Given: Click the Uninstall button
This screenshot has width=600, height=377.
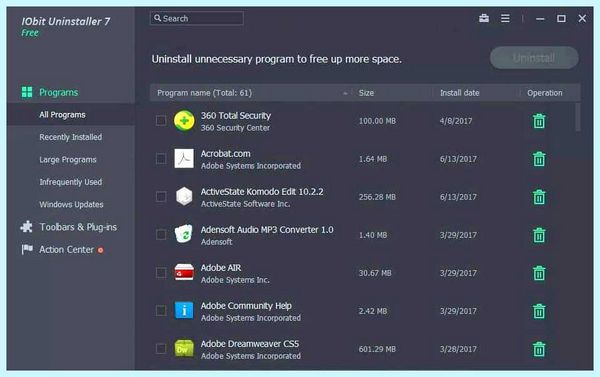Looking at the screenshot, I should pyautogui.click(x=534, y=58).
